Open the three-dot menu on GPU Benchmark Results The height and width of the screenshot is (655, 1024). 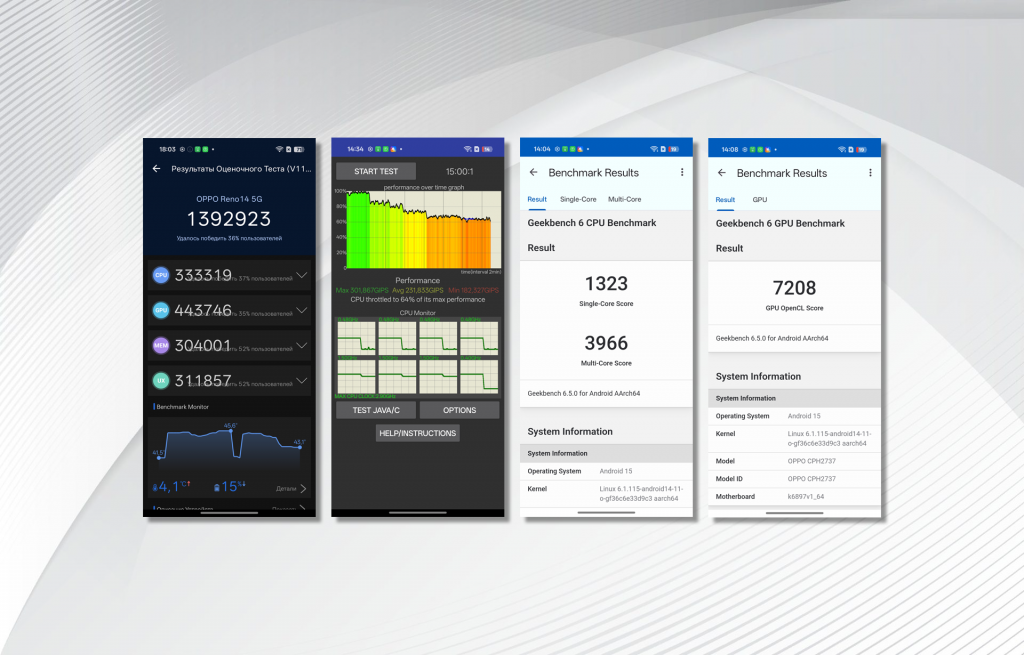pos(870,172)
